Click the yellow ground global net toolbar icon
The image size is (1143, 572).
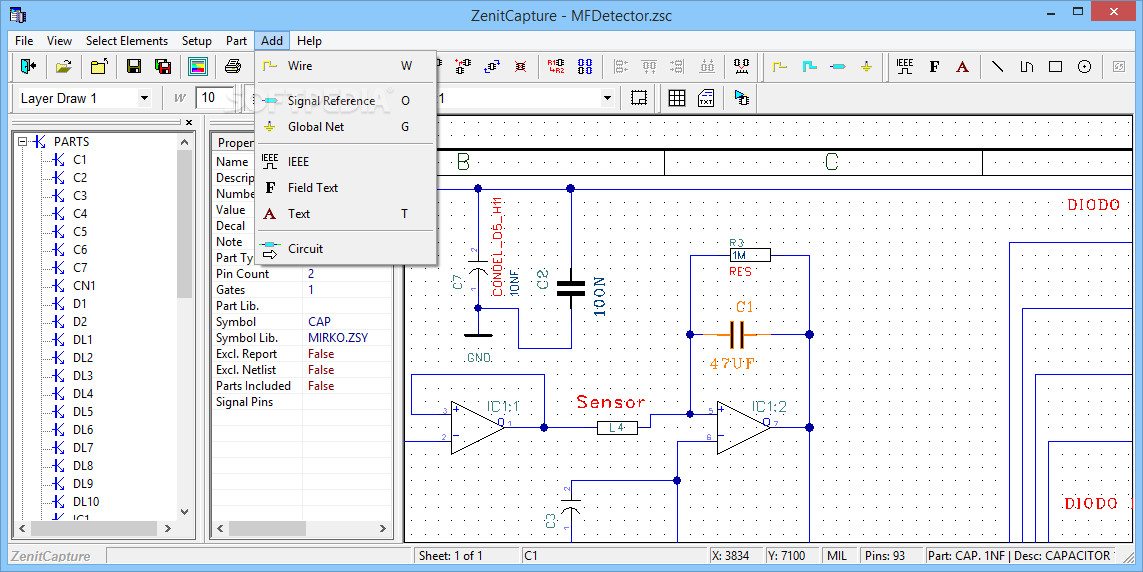(866, 67)
